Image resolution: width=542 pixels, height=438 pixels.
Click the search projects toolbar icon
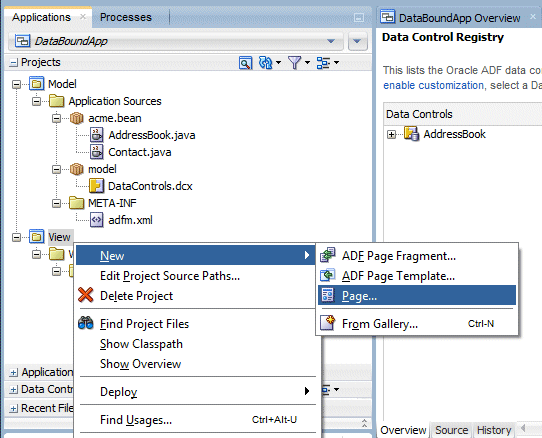point(245,63)
